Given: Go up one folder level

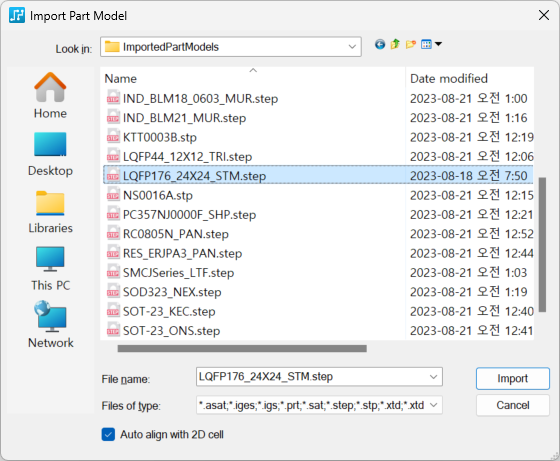Looking at the screenshot, I should (395, 44).
